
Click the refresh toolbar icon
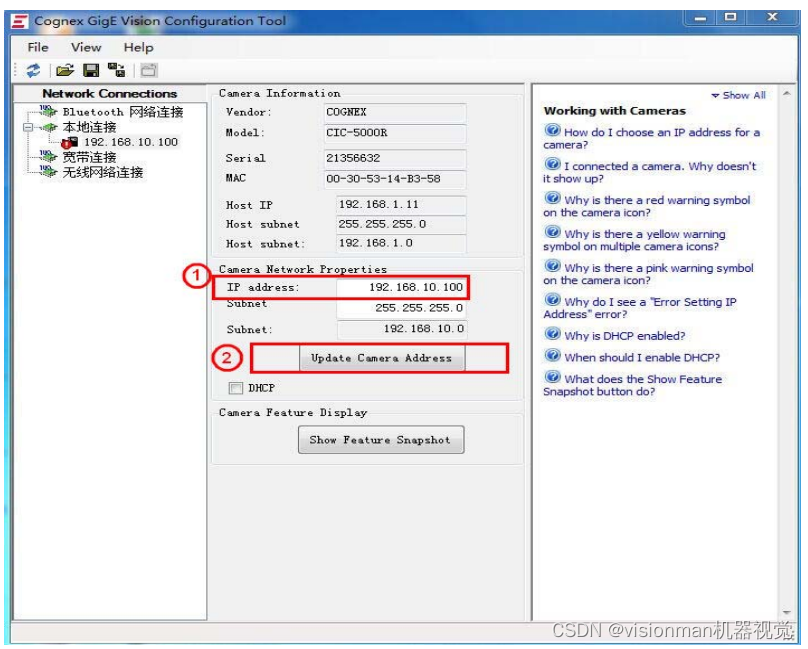coord(33,70)
